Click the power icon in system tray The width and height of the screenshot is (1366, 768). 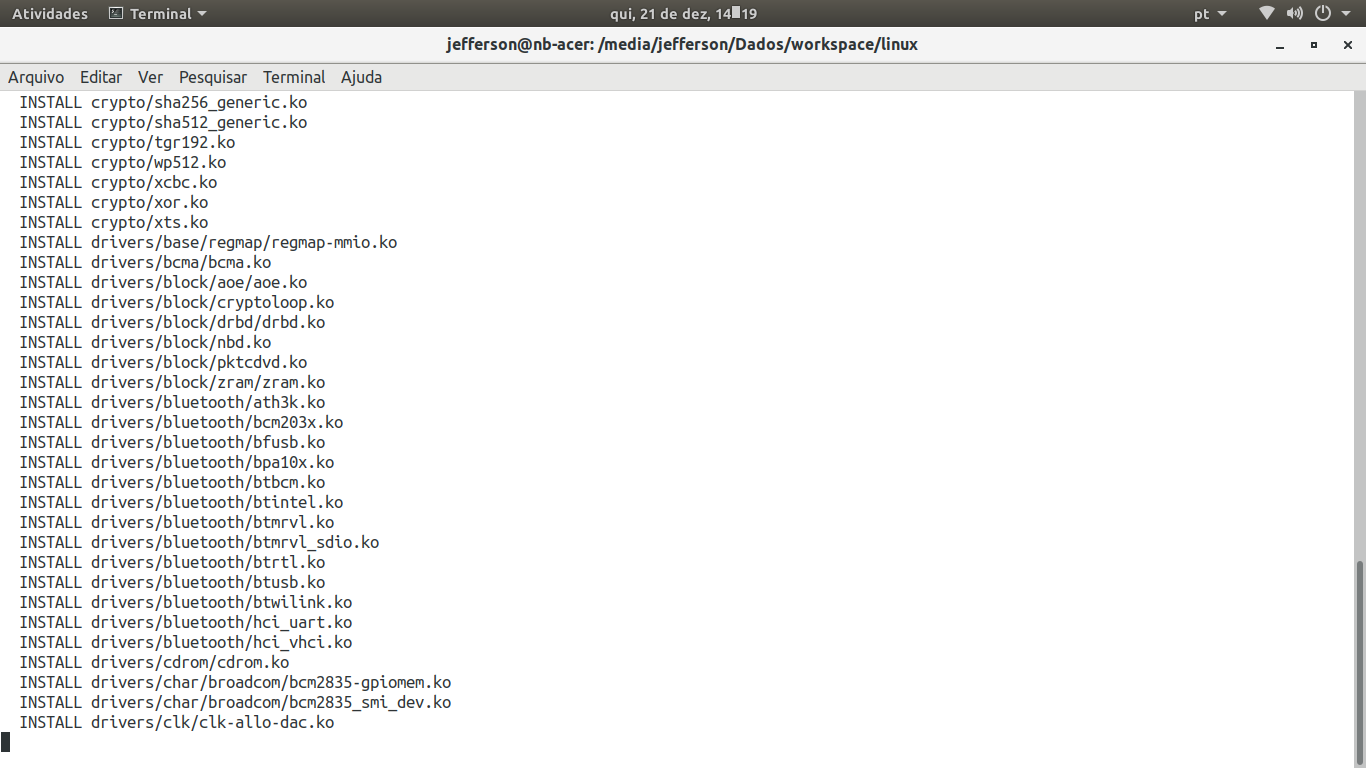pos(1323,14)
